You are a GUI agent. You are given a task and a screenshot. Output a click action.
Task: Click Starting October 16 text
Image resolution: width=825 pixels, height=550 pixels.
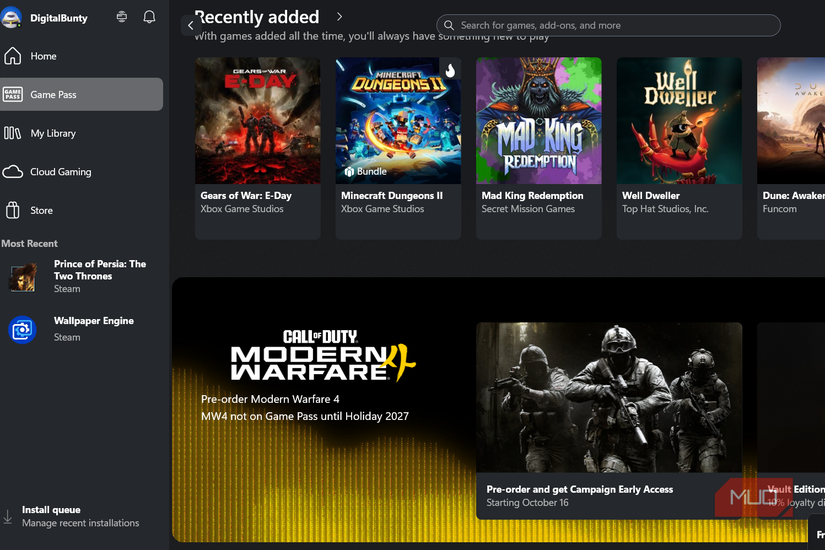point(527,503)
